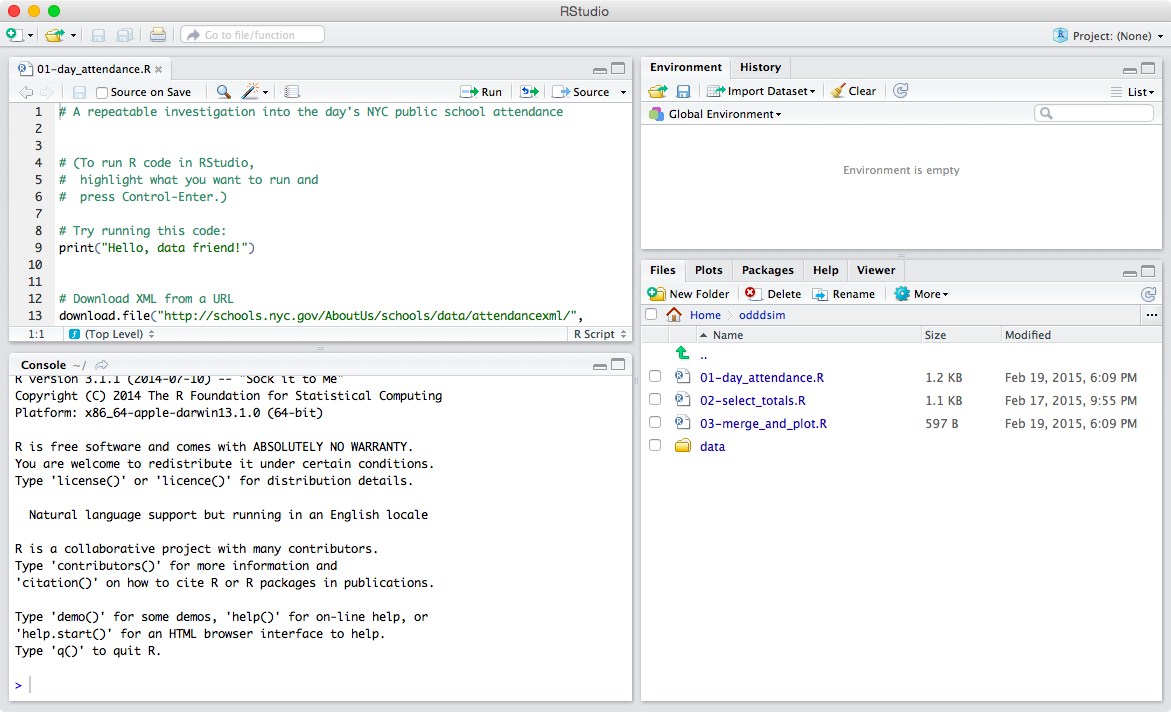Switch to the Packages tab
Image resolution: width=1171 pixels, height=712 pixels.
click(768, 270)
